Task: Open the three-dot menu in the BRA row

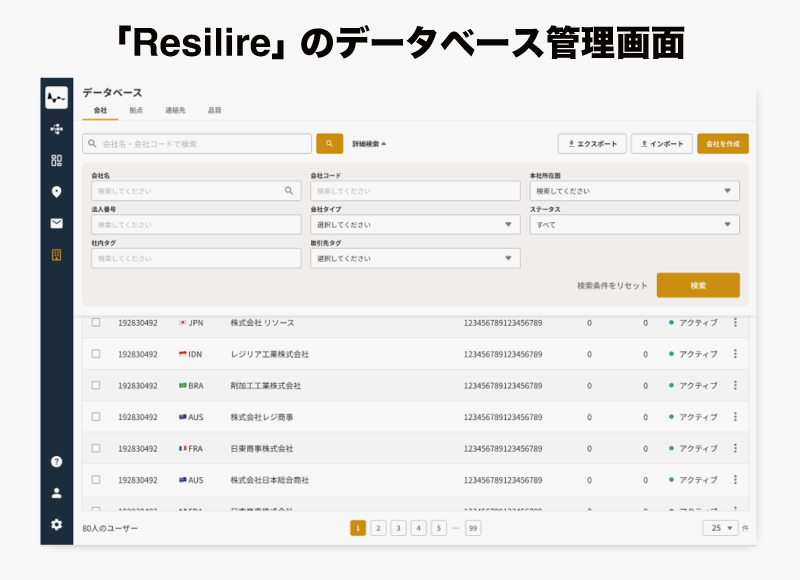Action: (x=735, y=385)
